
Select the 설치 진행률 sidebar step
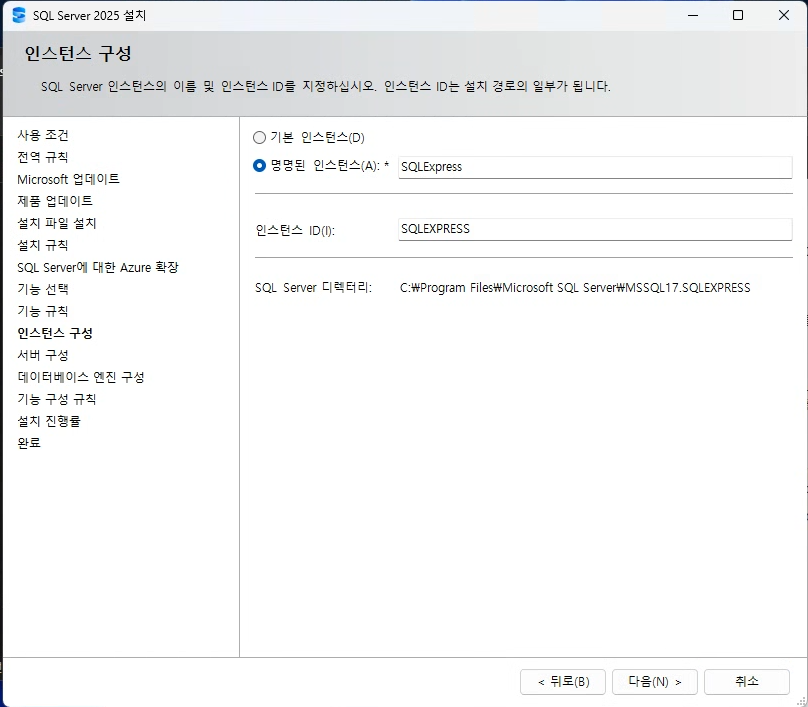point(49,421)
